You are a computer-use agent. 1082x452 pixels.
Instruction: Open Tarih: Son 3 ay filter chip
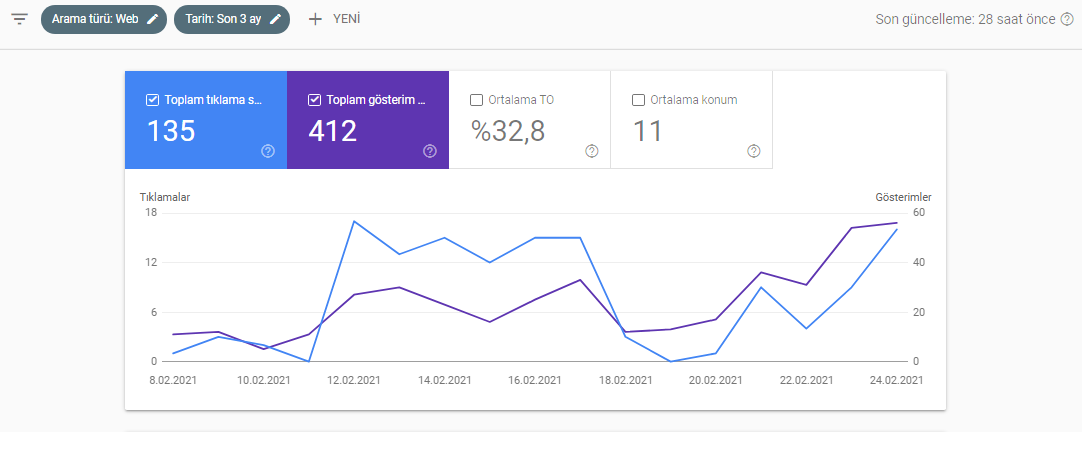pyautogui.click(x=232, y=19)
